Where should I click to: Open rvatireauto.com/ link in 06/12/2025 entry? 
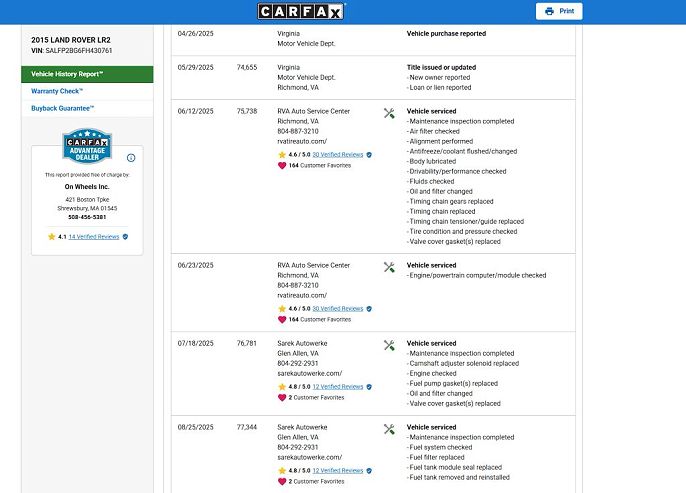coord(302,141)
